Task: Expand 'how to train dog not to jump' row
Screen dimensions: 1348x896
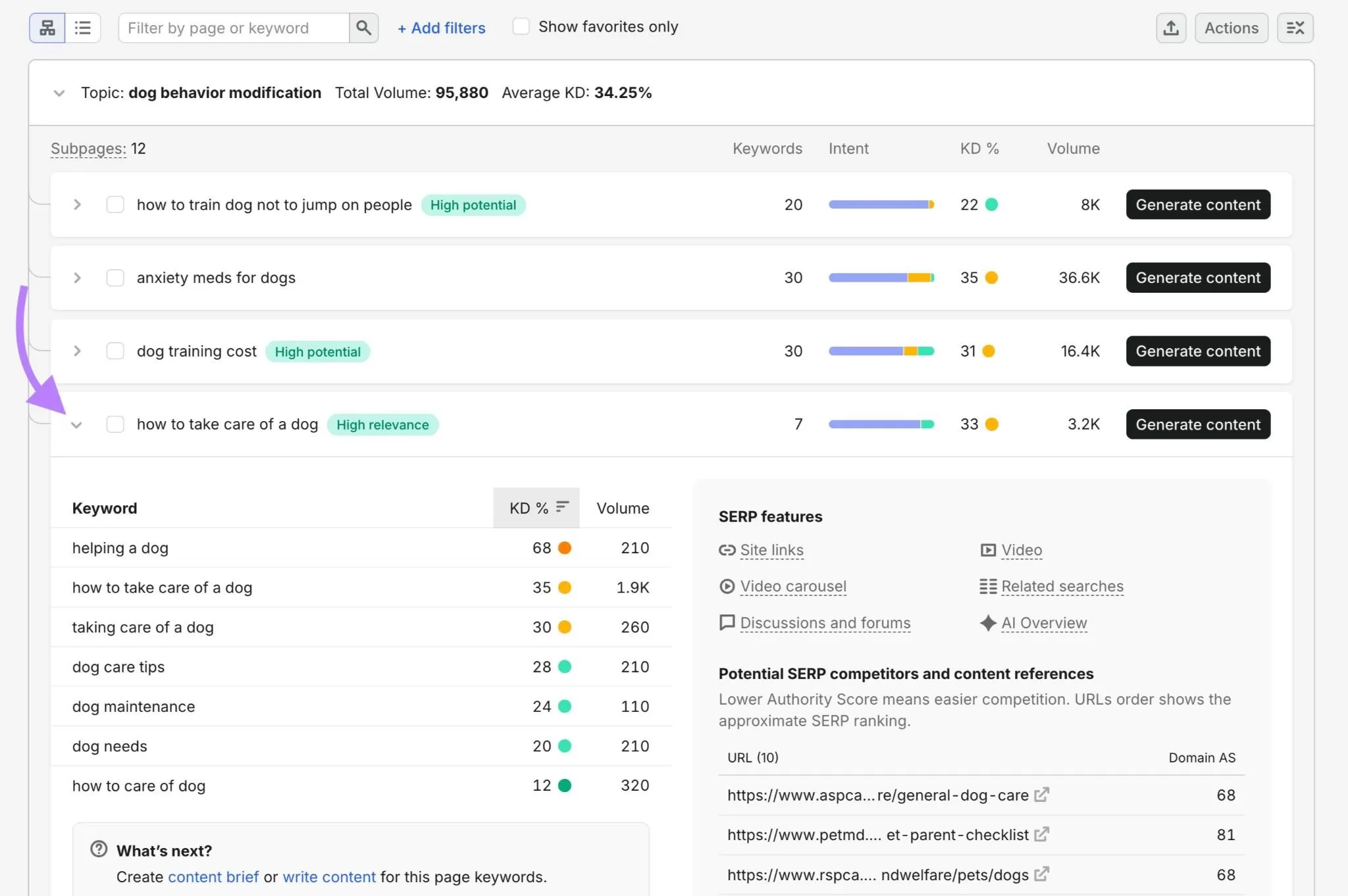Action: tap(77, 205)
